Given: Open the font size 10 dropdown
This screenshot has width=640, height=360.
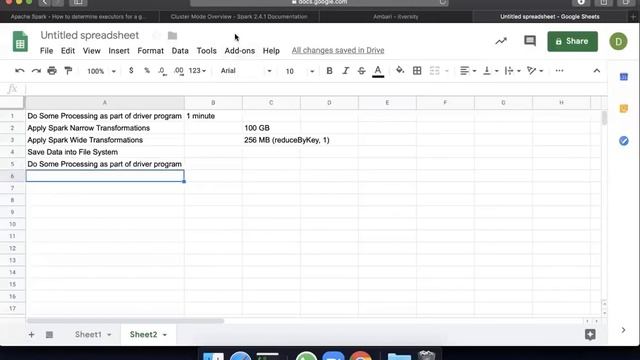Looking at the screenshot, I should click(300, 71).
